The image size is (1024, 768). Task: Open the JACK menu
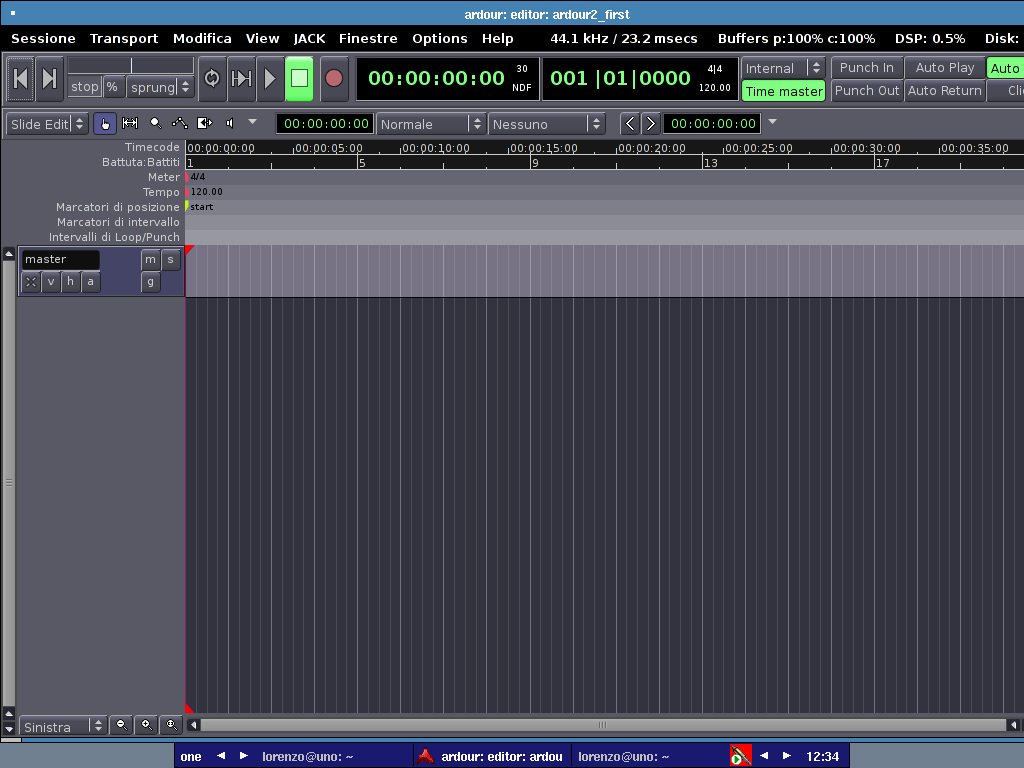point(309,38)
